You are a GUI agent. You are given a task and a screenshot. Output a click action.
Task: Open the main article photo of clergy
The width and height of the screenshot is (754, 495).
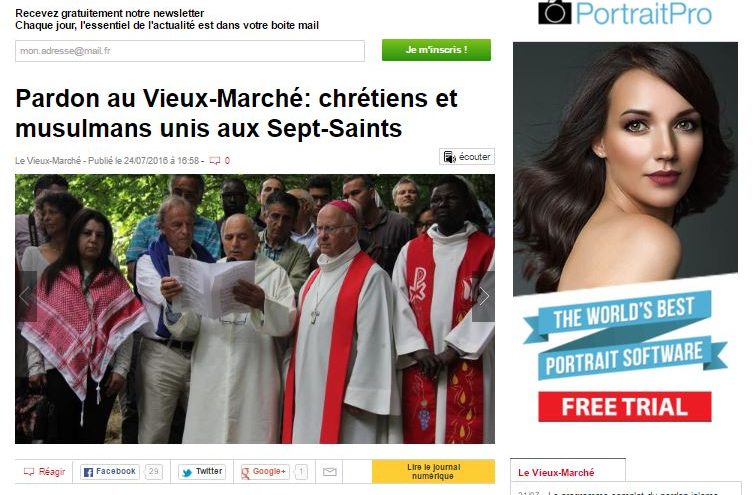point(255,309)
